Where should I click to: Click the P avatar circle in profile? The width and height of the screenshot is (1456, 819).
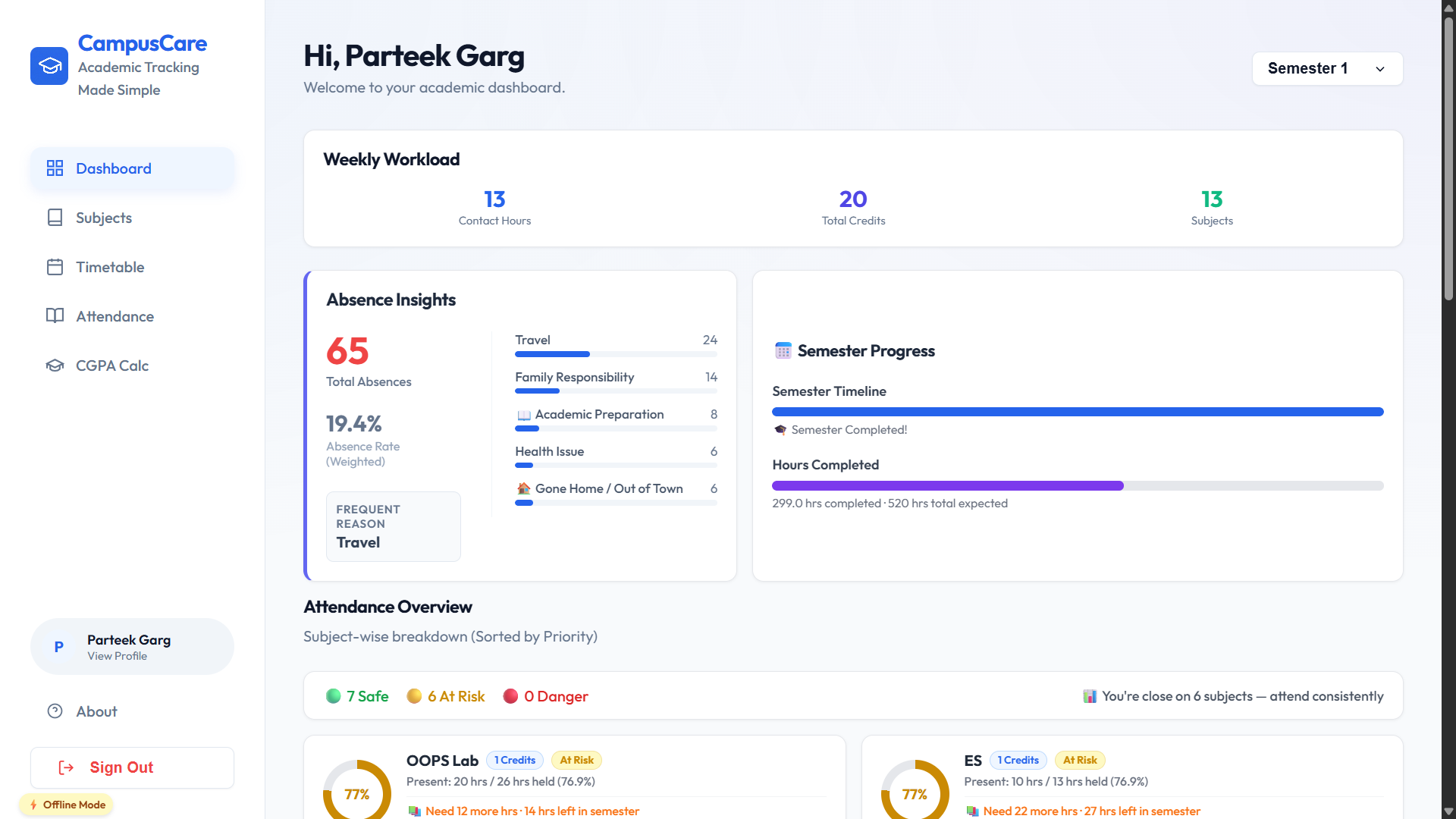pyautogui.click(x=59, y=647)
